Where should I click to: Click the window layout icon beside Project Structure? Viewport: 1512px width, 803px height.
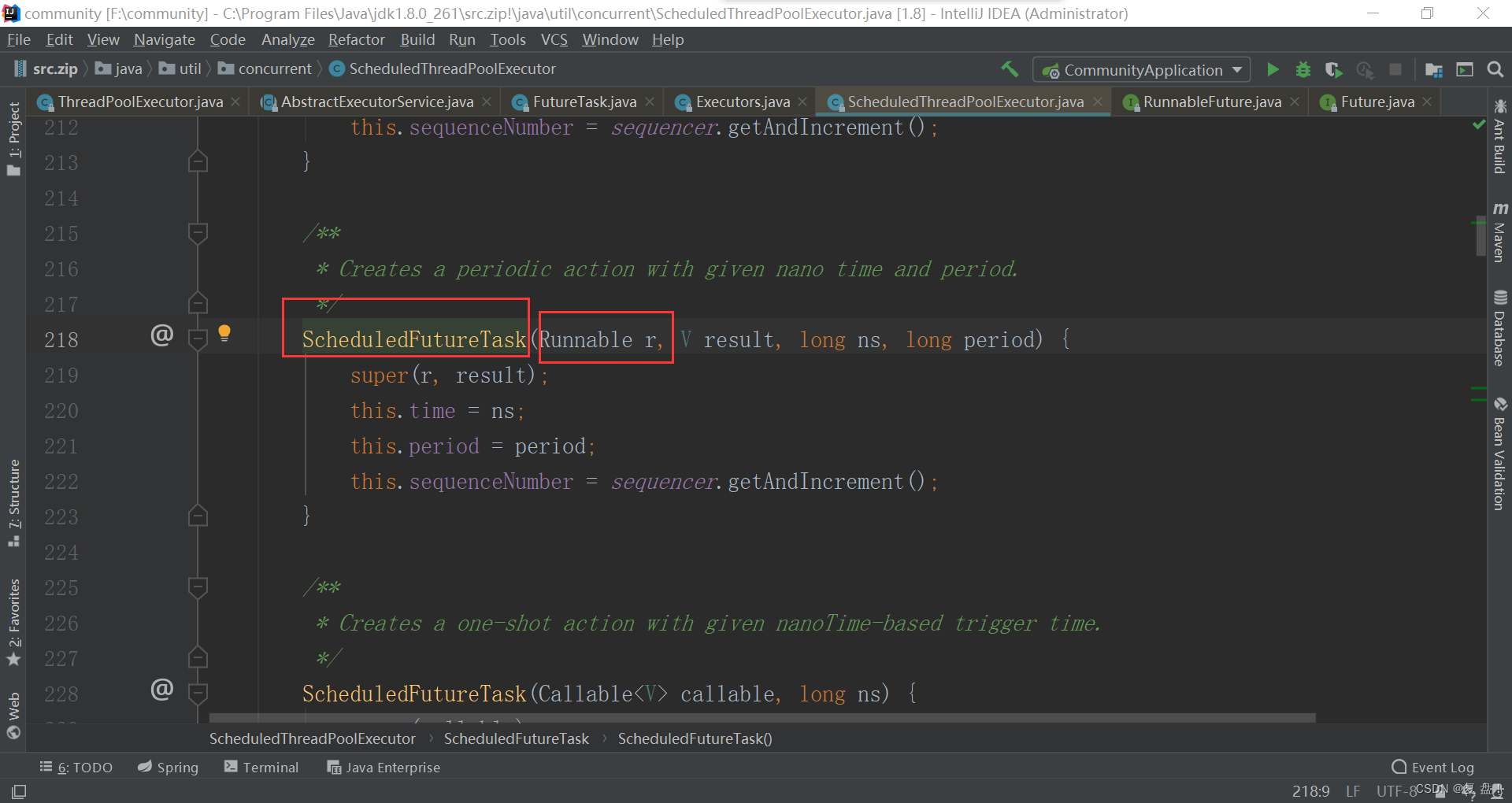pyautogui.click(x=1465, y=69)
